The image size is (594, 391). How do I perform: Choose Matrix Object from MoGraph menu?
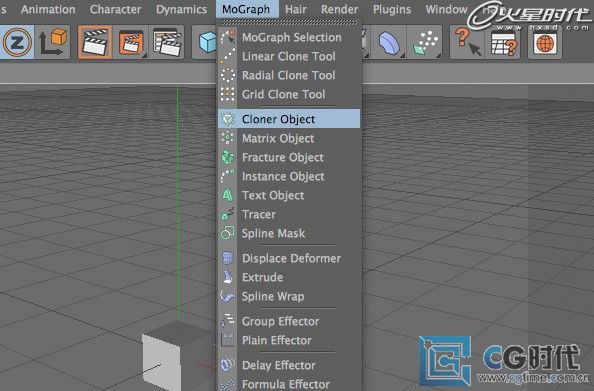pos(289,138)
